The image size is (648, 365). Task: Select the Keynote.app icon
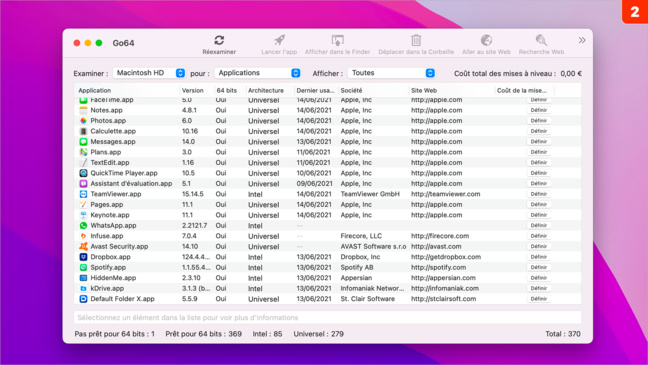[x=83, y=215]
